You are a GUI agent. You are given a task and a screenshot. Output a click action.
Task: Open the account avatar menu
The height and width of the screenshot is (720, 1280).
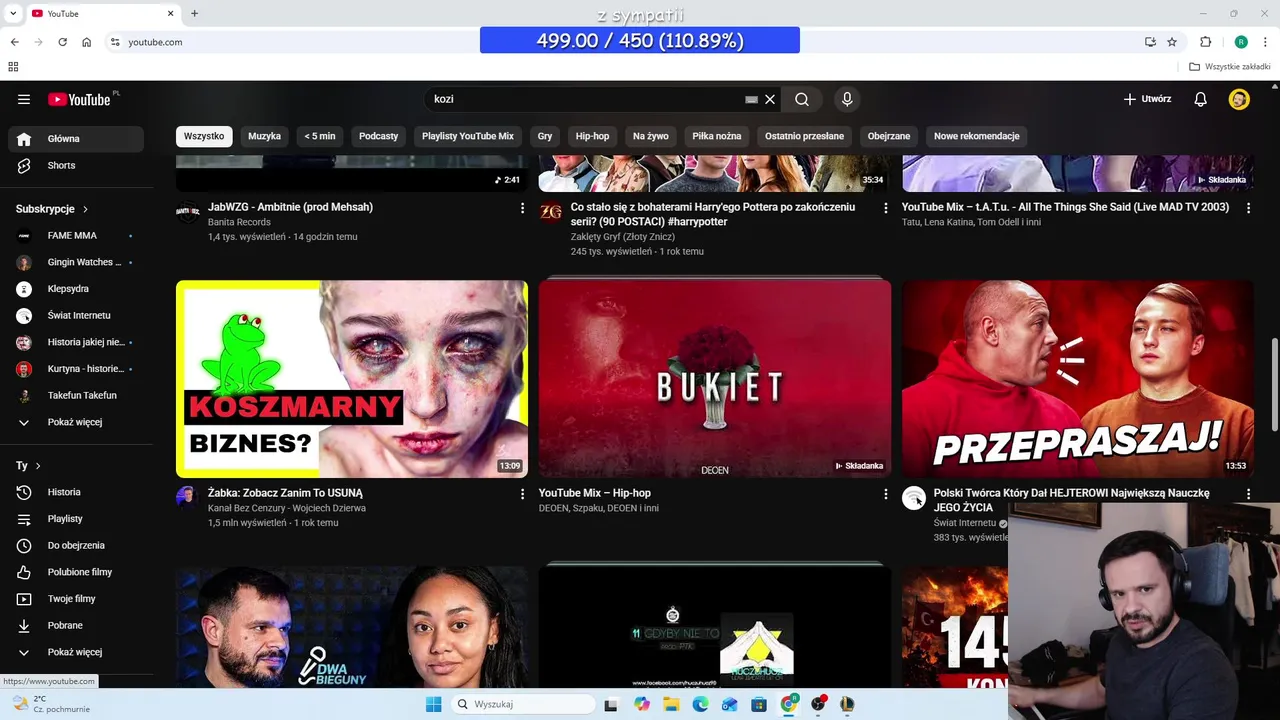(x=1239, y=99)
